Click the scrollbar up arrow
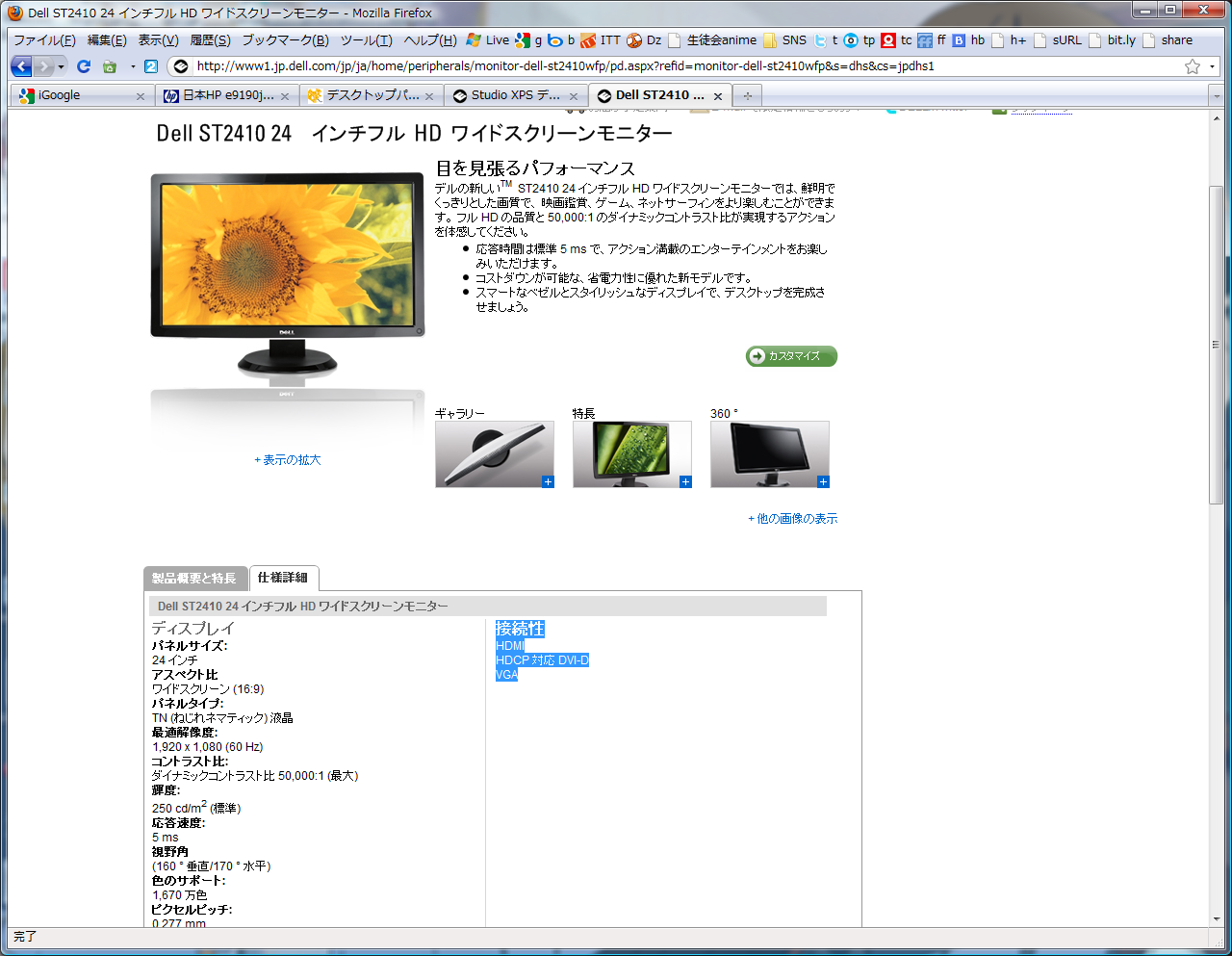Image resolution: width=1232 pixels, height=956 pixels. coord(1217,116)
